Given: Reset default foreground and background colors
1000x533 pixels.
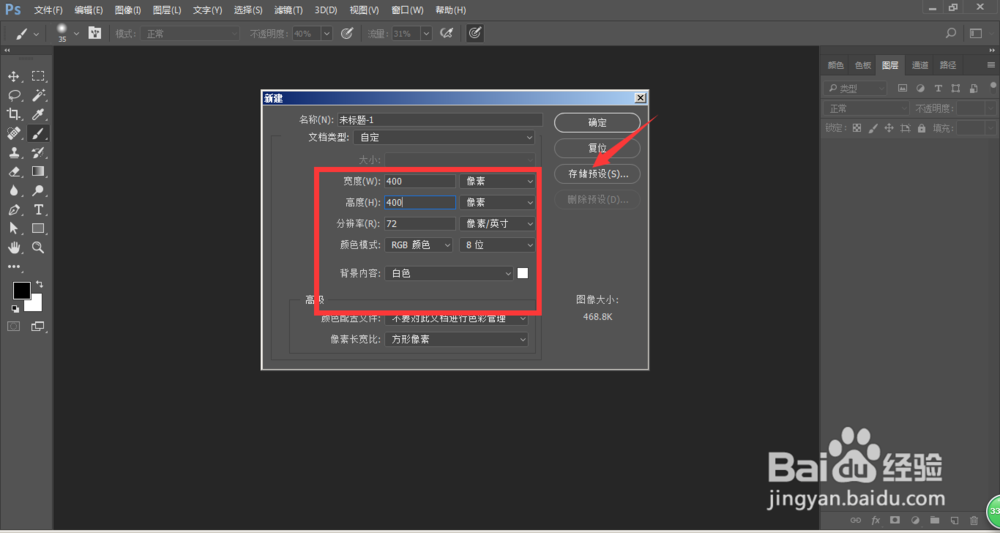Looking at the screenshot, I should pos(15,309).
